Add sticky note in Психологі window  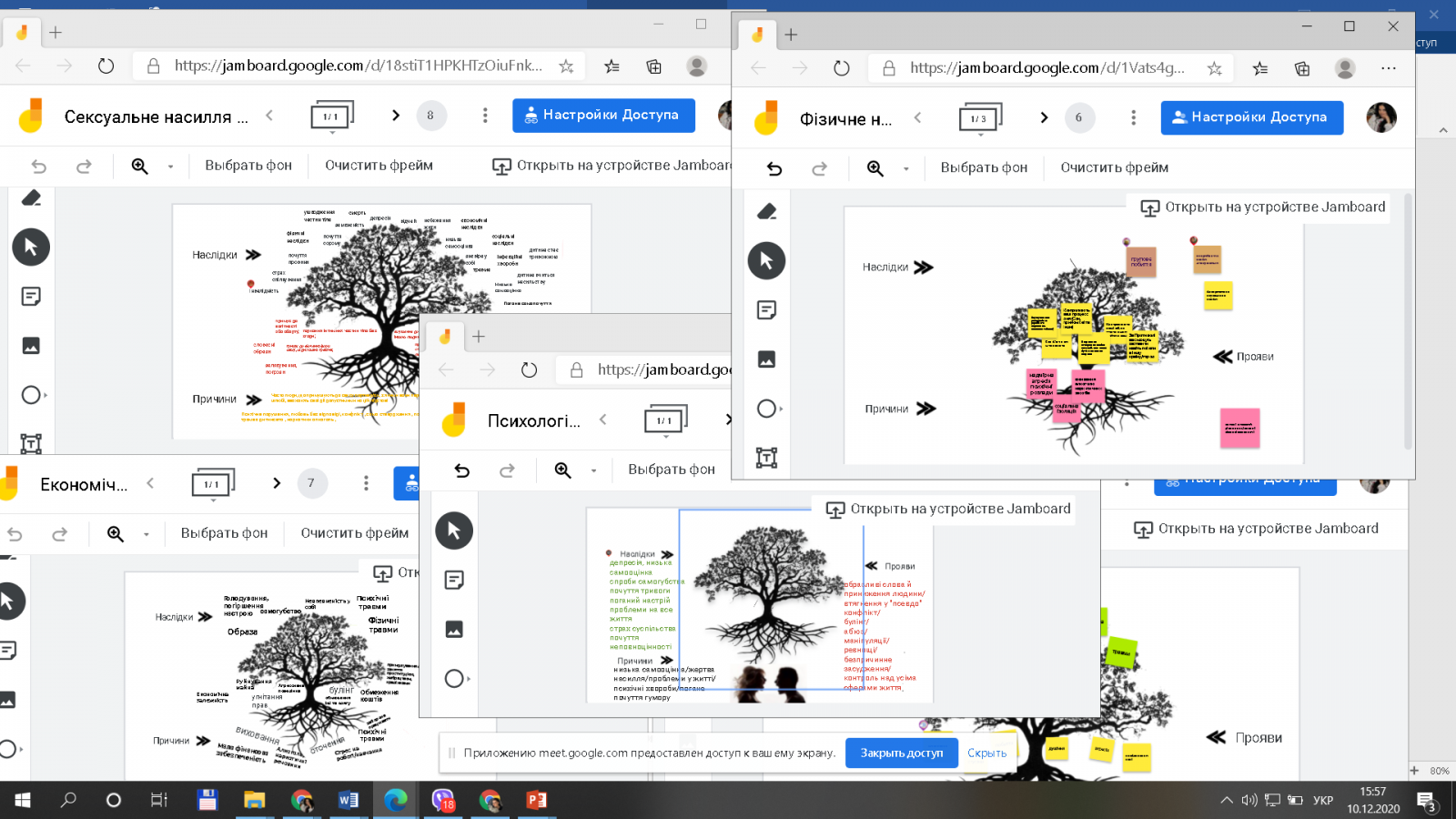(x=454, y=580)
